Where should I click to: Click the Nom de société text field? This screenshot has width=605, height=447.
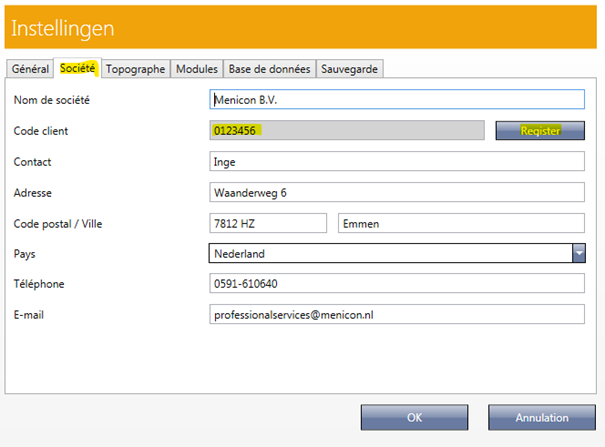[396, 100]
